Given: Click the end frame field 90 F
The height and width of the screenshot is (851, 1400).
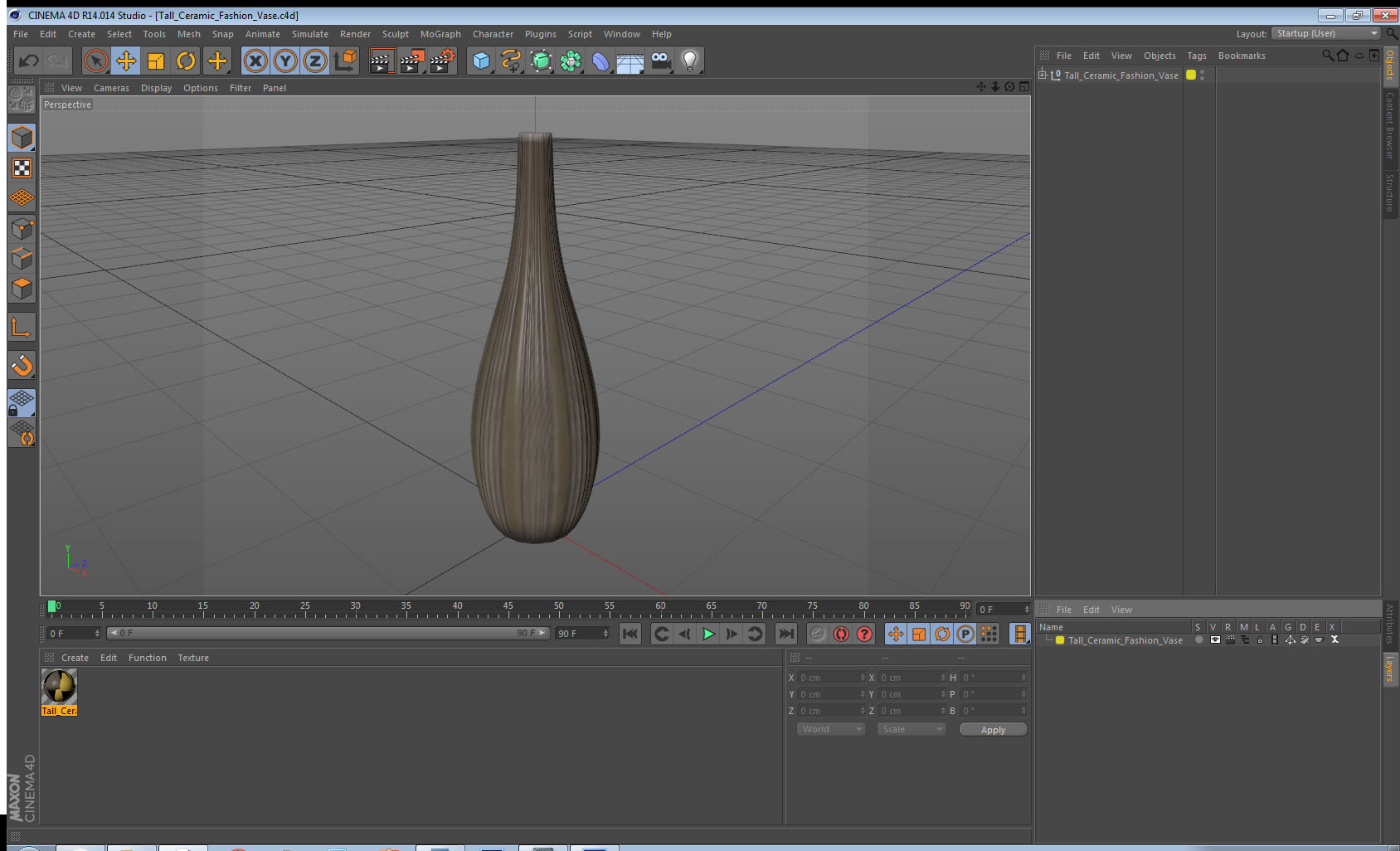Looking at the screenshot, I should click(x=582, y=634).
